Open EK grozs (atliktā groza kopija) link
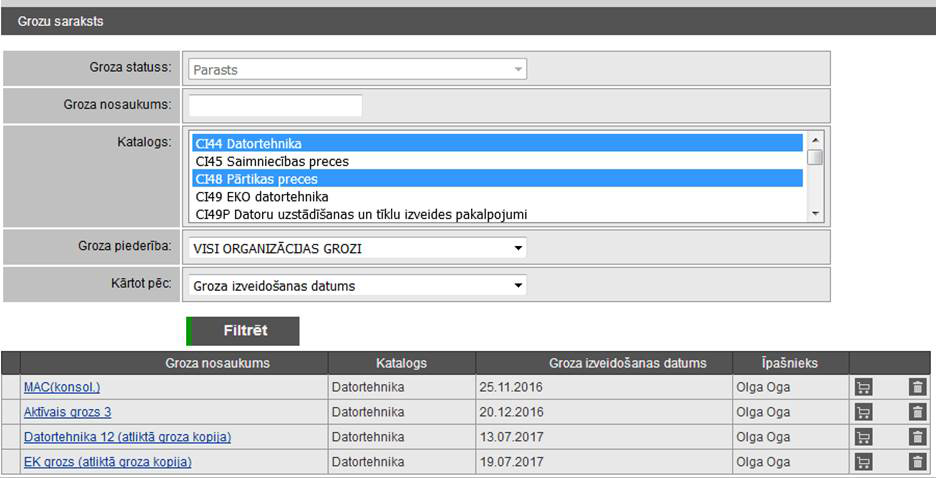Viewport: 936px width, 478px height. tap(107, 462)
